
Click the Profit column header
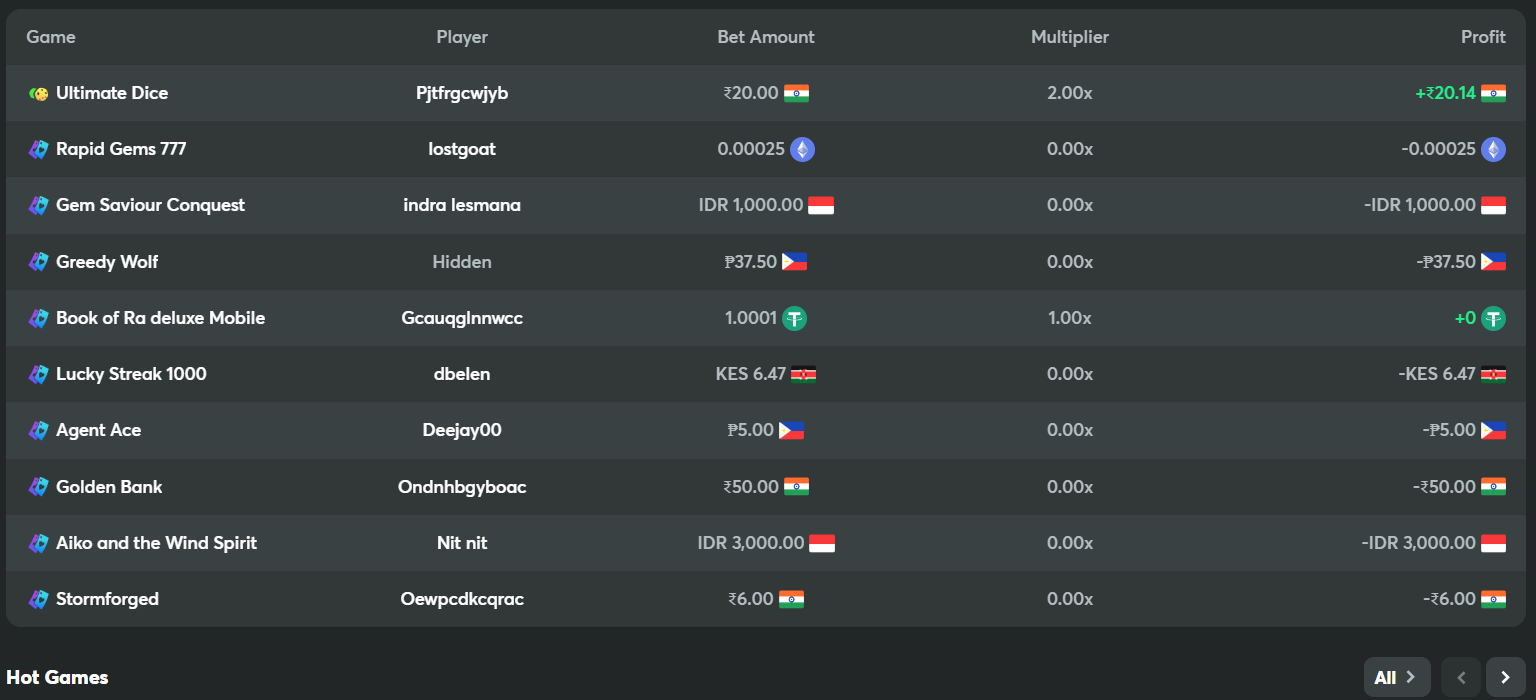coord(1483,37)
